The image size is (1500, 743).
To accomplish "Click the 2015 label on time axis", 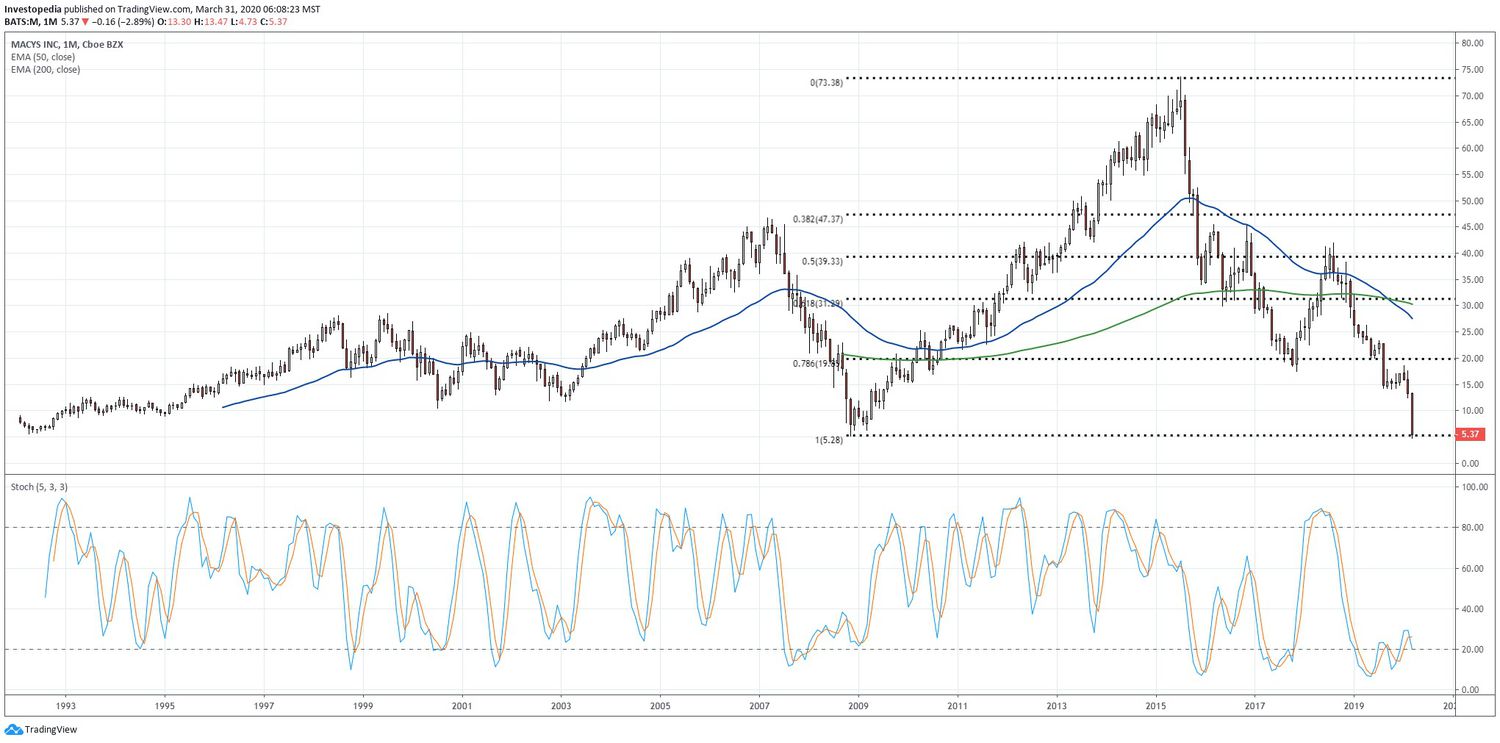I will pos(1155,705).
